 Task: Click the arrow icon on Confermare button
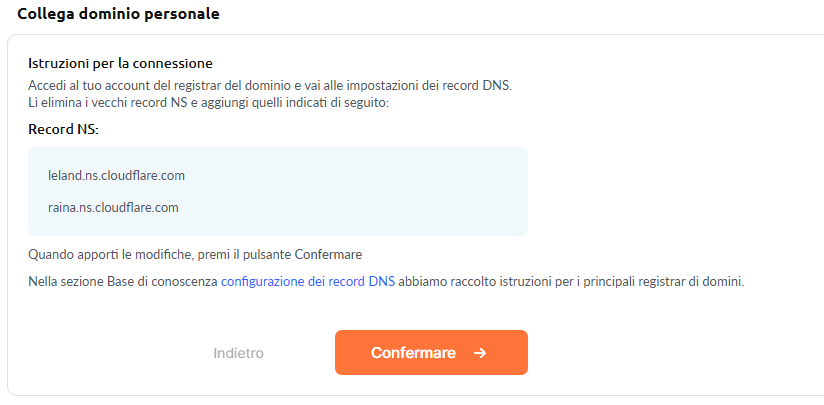(x=480, y=353)
